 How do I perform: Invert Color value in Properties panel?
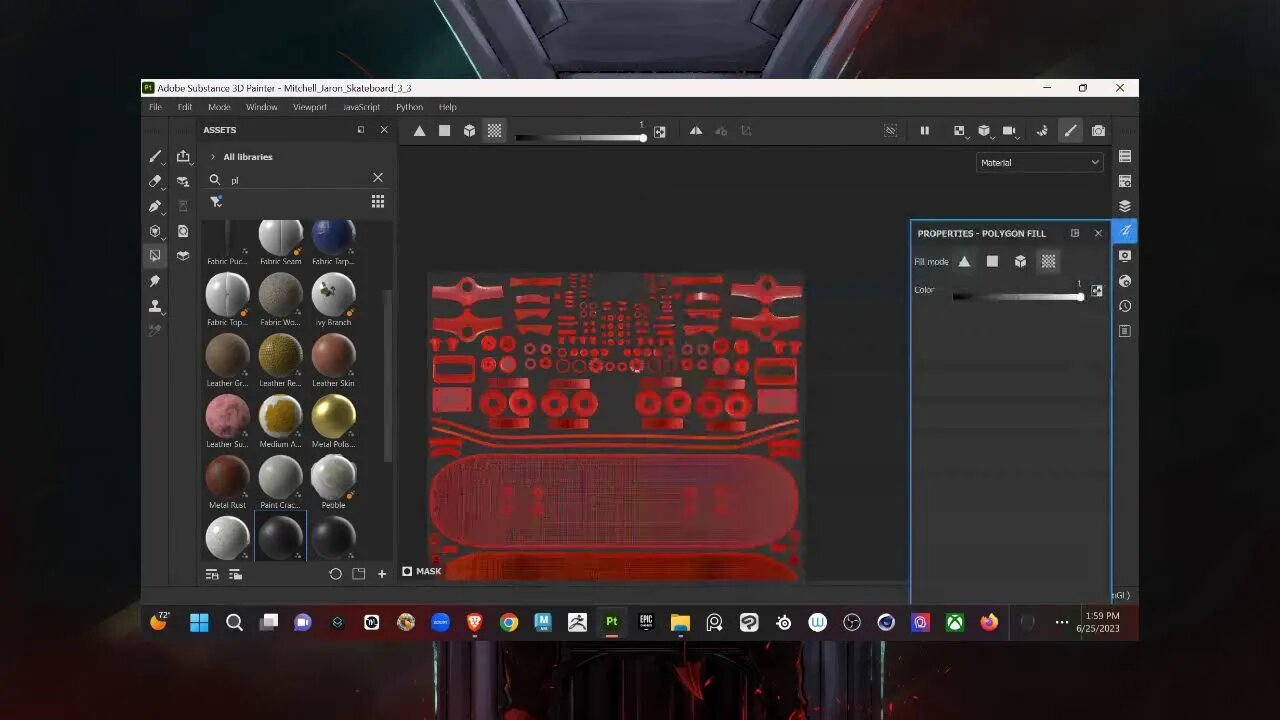(1097, 291)
